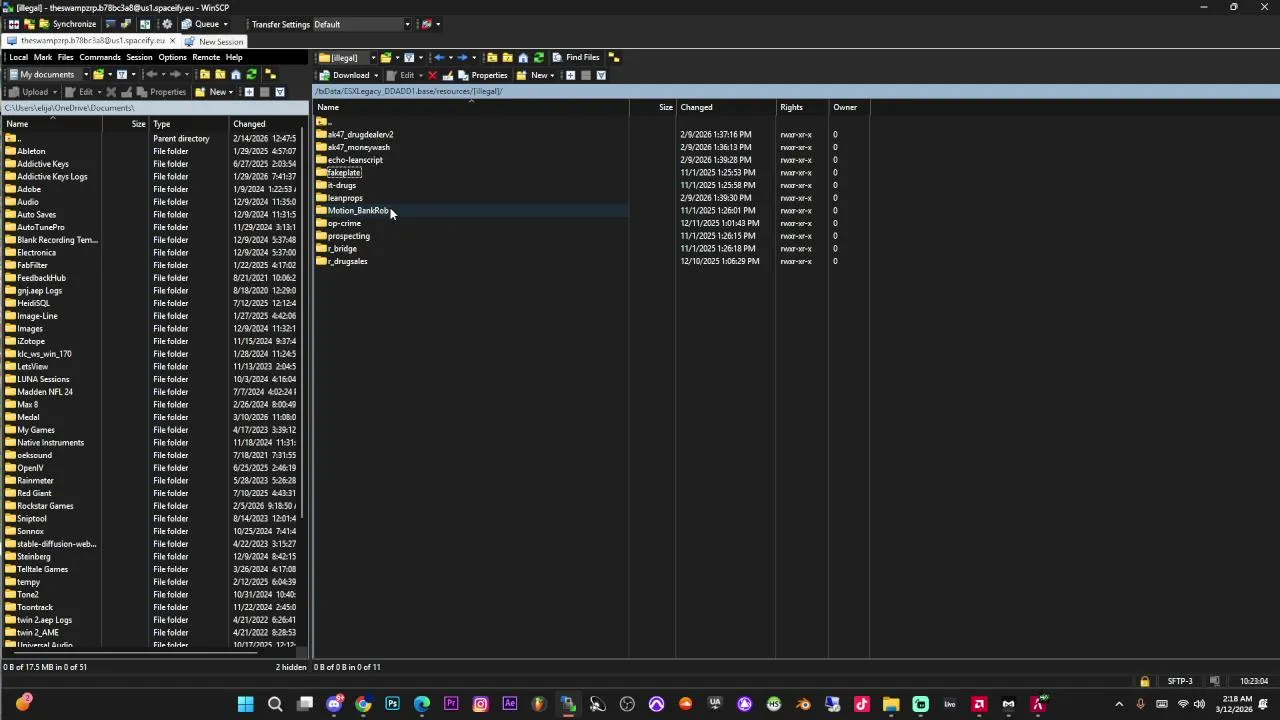Click the remote Unselect Files minus icon
This screenshot has width=1280, height=720.
[586, 75]
